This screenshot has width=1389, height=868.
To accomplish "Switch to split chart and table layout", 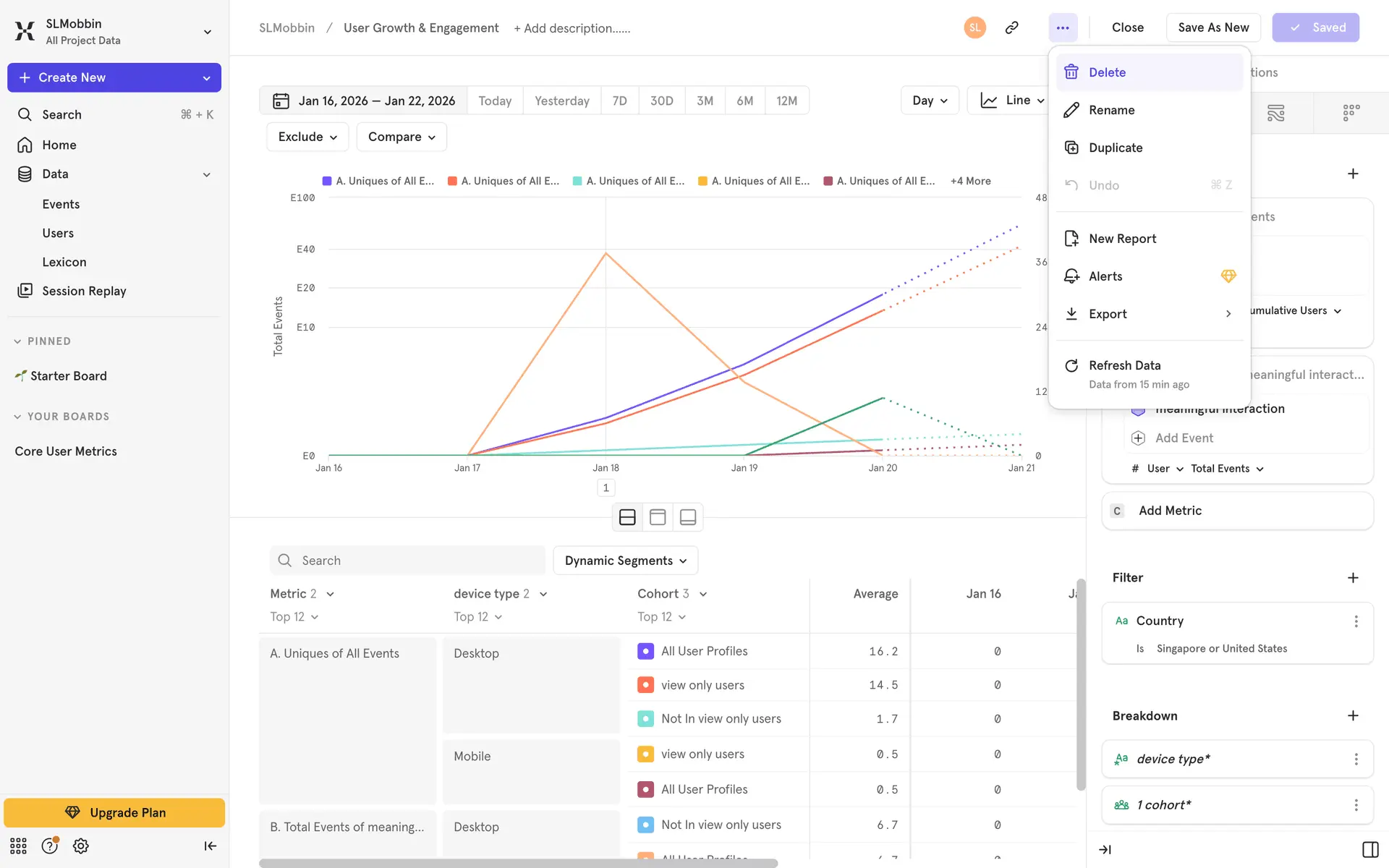I will (x=627, y=517).
